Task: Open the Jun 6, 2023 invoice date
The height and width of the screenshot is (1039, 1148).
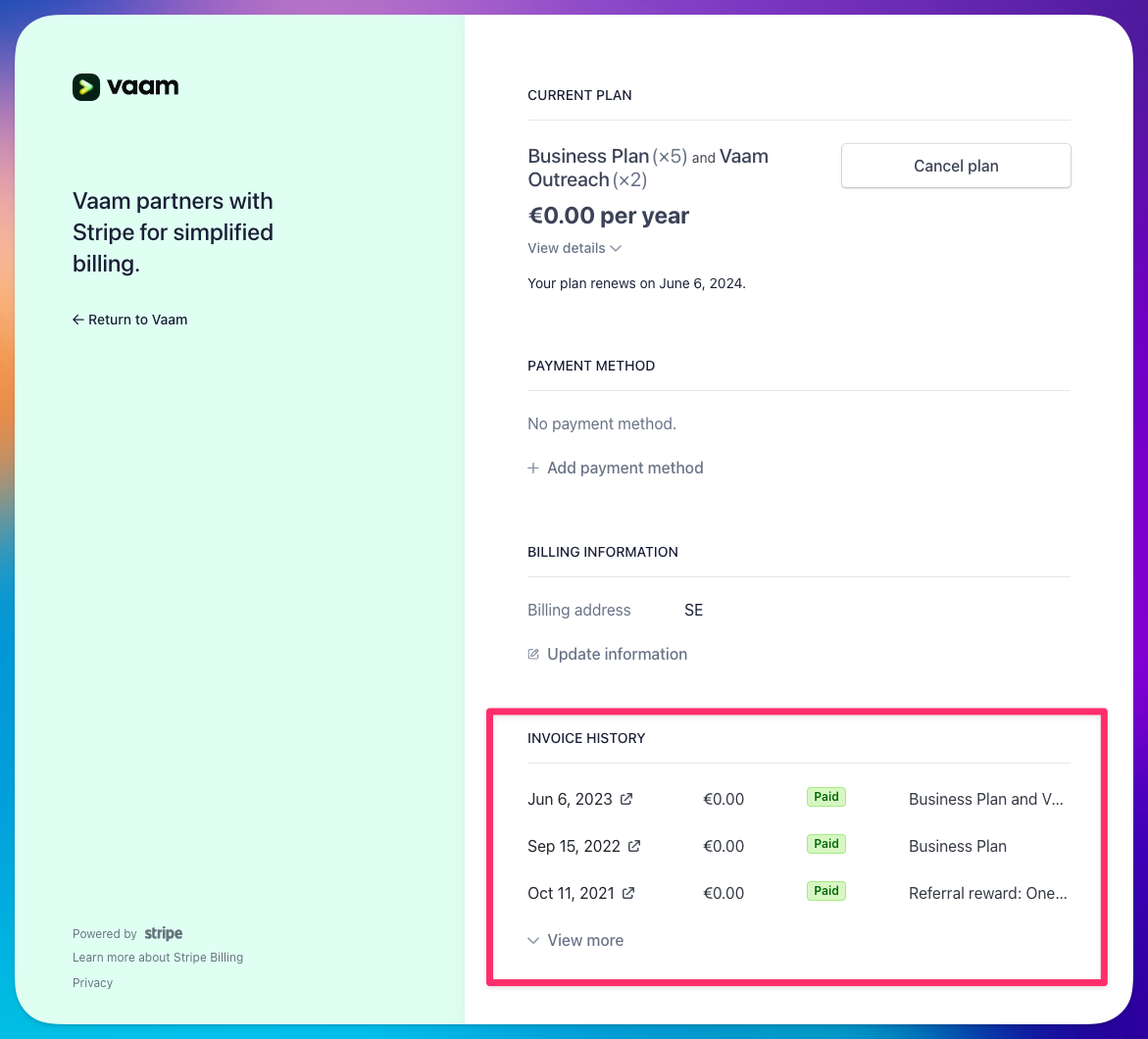Action: (570, 799)
